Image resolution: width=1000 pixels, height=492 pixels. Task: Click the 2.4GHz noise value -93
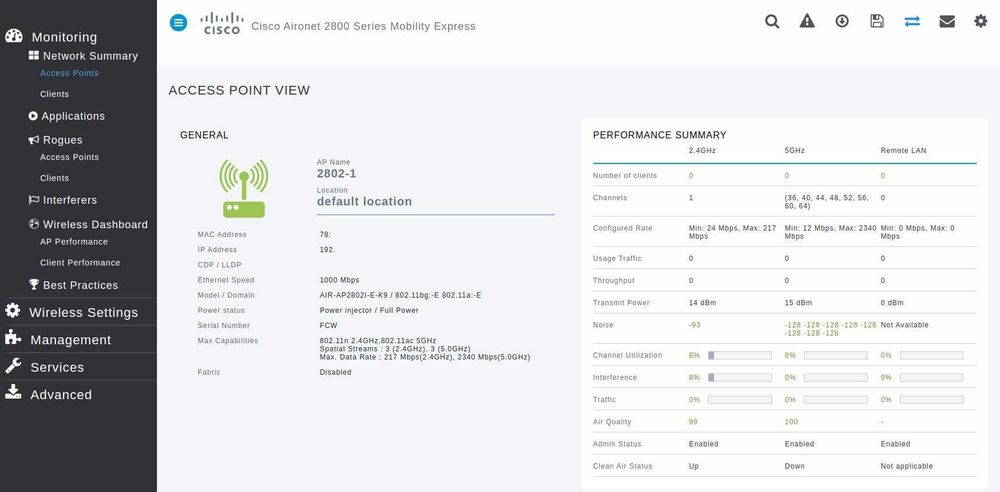pyautogui.click(x=695, y=325)
